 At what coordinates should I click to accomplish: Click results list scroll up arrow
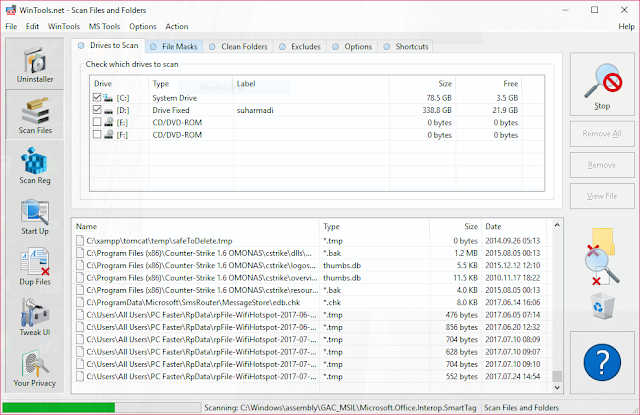(557, 225)
